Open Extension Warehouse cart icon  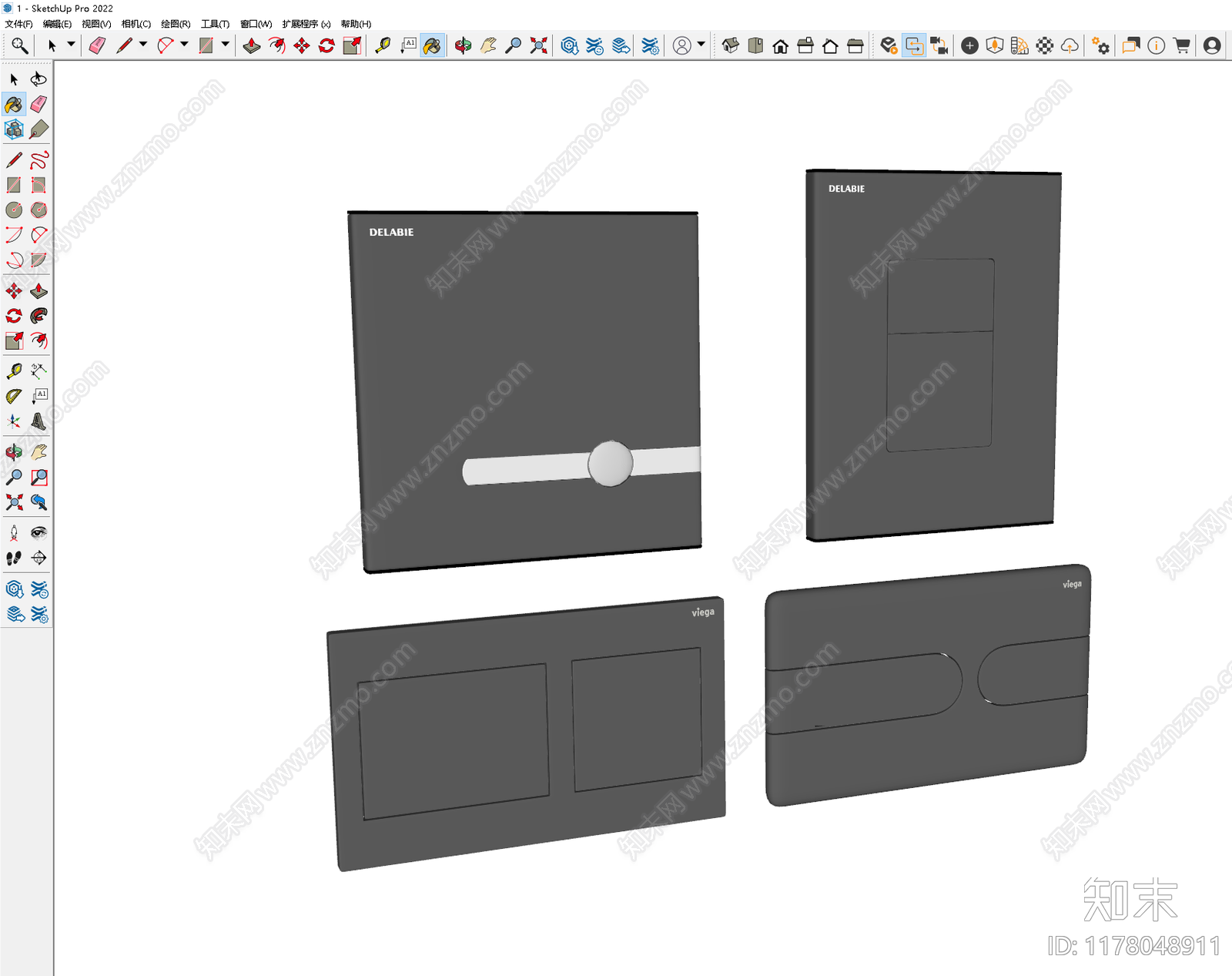pyautogui.click(x=1182, y=46)
